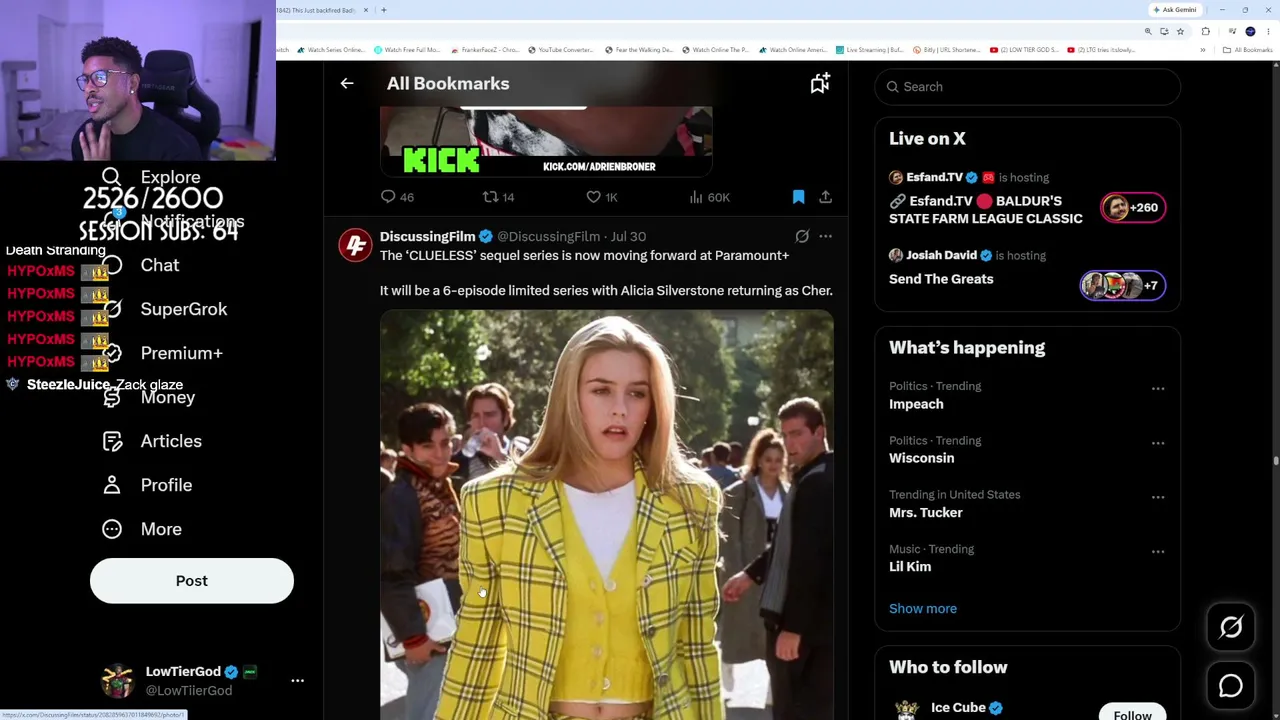Screen dimensions: 1280x720
Task: Open the Lil Kim trending topic
Action: coord(910,566)
